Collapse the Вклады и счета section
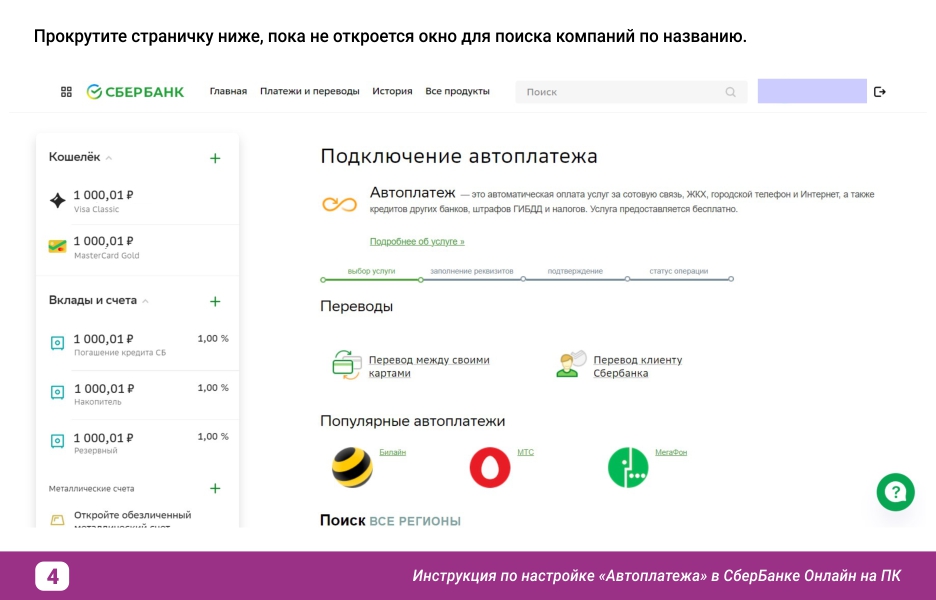The image size is (936, 600). pos(145,301)
